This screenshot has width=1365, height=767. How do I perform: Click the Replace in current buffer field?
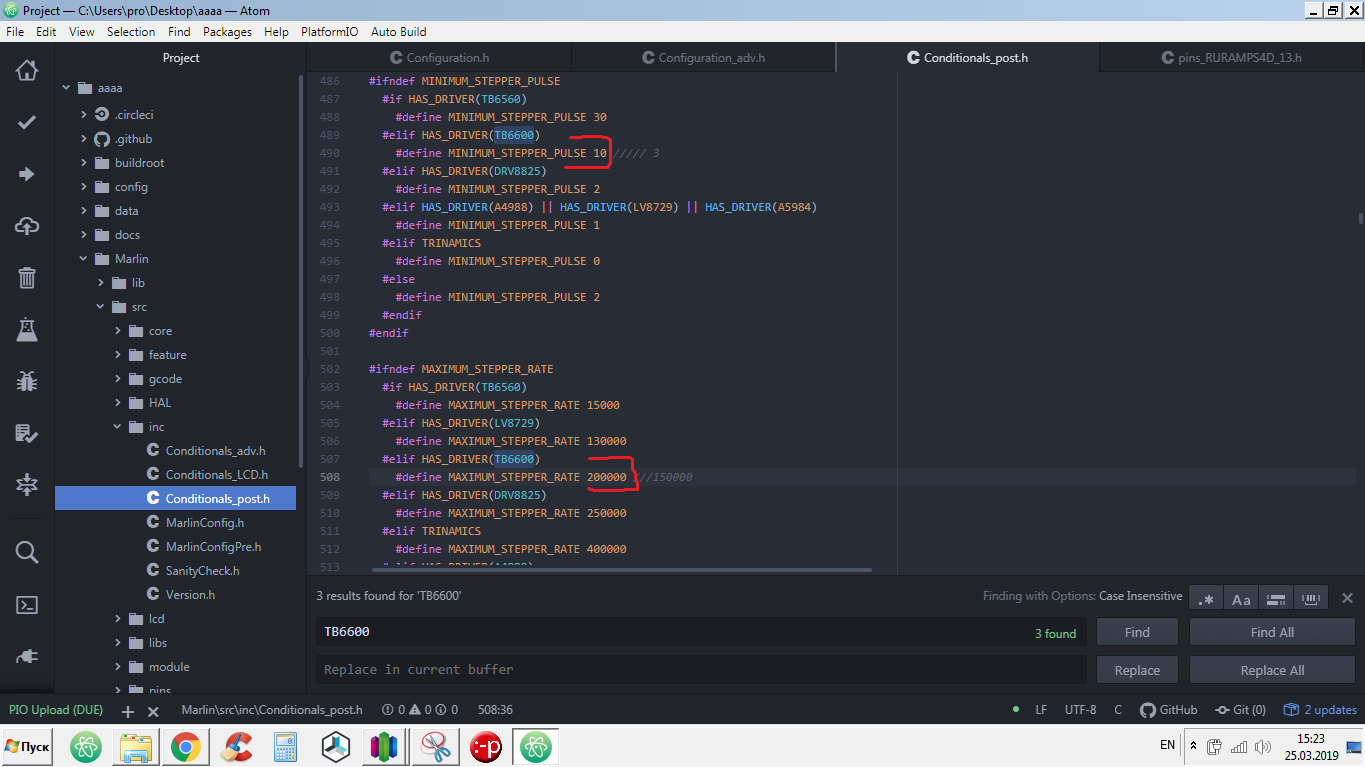click(x=700, y=670)
